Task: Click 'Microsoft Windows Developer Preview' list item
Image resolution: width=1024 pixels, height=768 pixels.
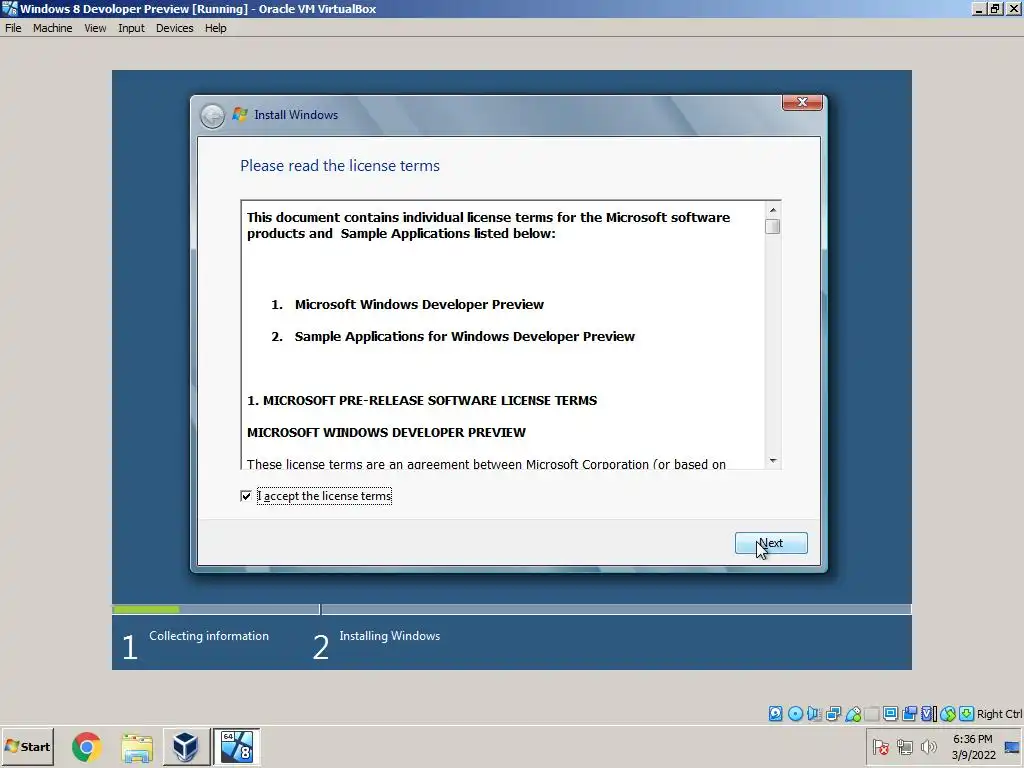Action: point(419,304)
